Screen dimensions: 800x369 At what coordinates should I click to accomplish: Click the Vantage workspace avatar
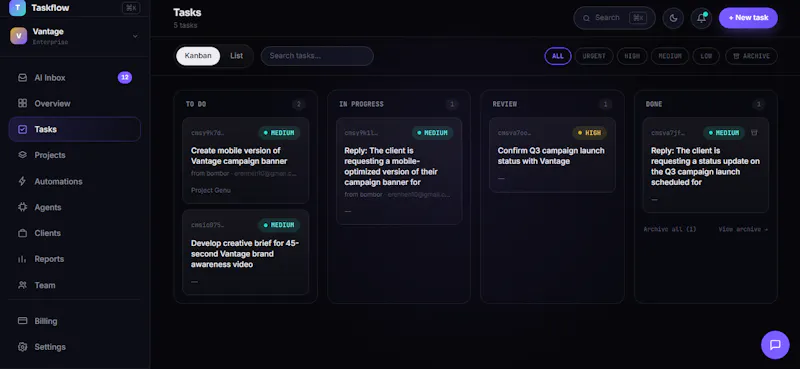coord(18,36)
